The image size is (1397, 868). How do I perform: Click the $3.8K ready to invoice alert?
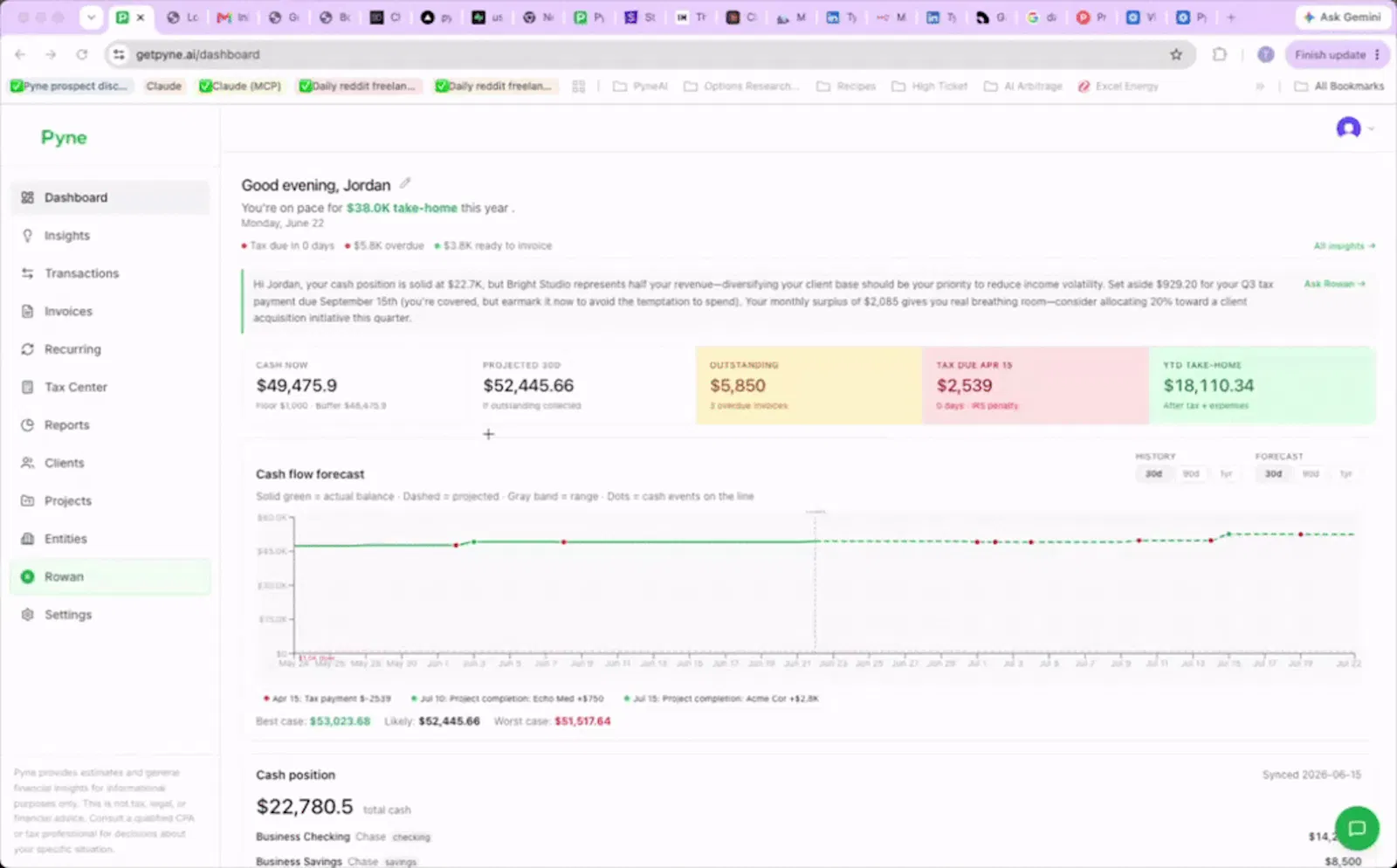pyautogui.click(x=493, y=246)
